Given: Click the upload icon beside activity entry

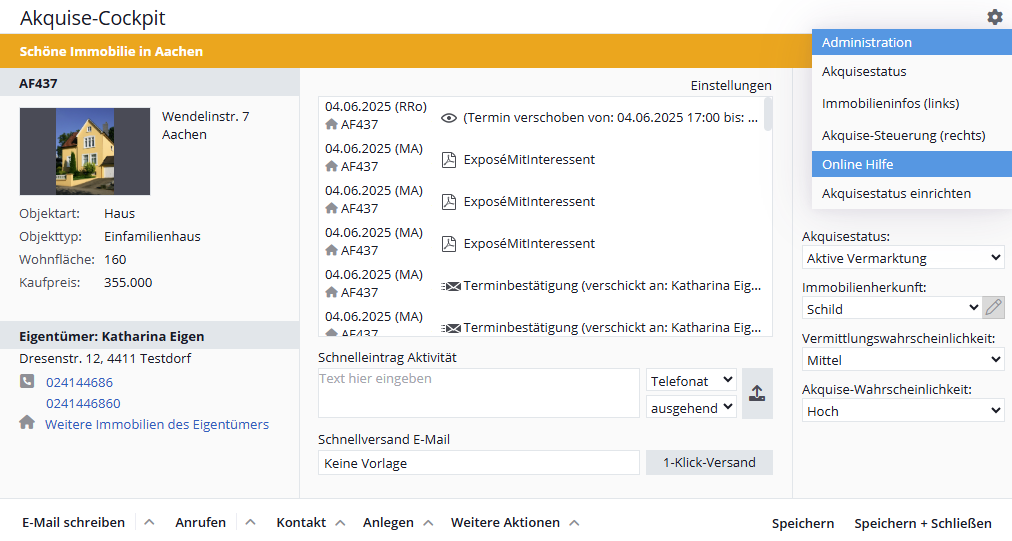Looking at the screenshot, I should pos(757,393).
